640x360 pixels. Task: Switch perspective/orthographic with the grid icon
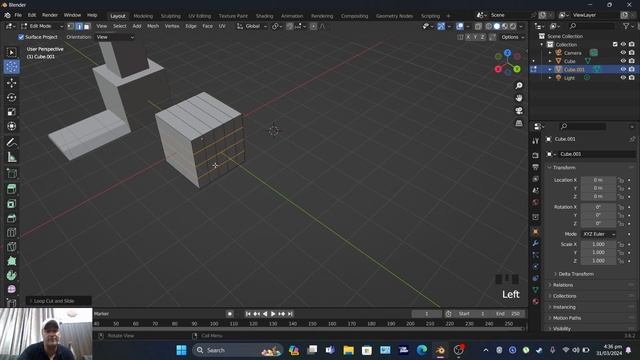pyautogui.click(x=519, y=123)
